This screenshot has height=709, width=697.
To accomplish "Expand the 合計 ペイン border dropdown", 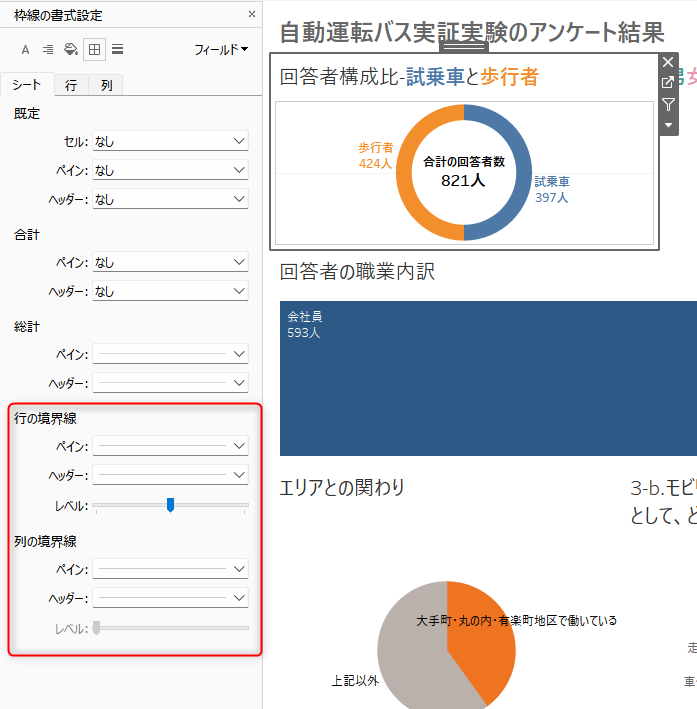I will pos(170,262).
